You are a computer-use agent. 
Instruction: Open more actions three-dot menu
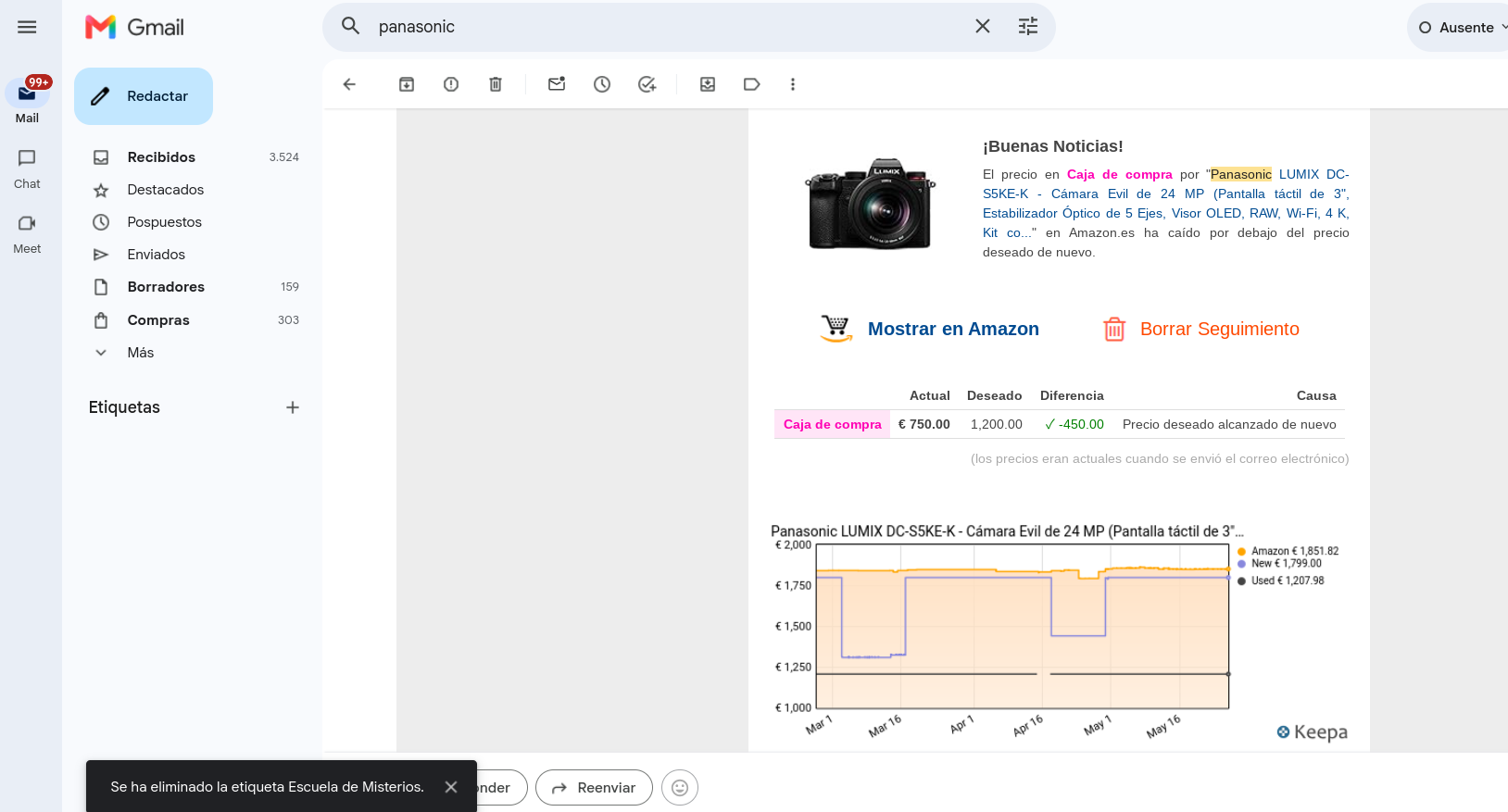(x=793, y=84)
